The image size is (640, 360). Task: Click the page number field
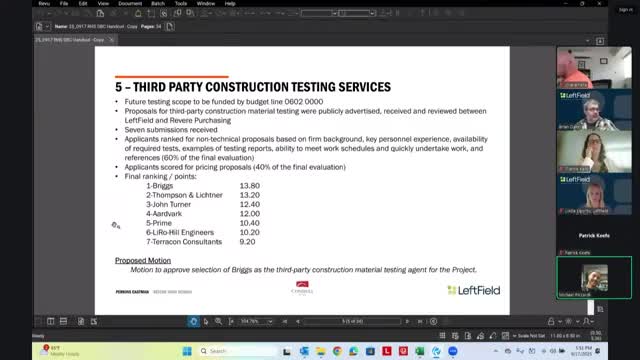pyautogui.click(x=352, y=322)
